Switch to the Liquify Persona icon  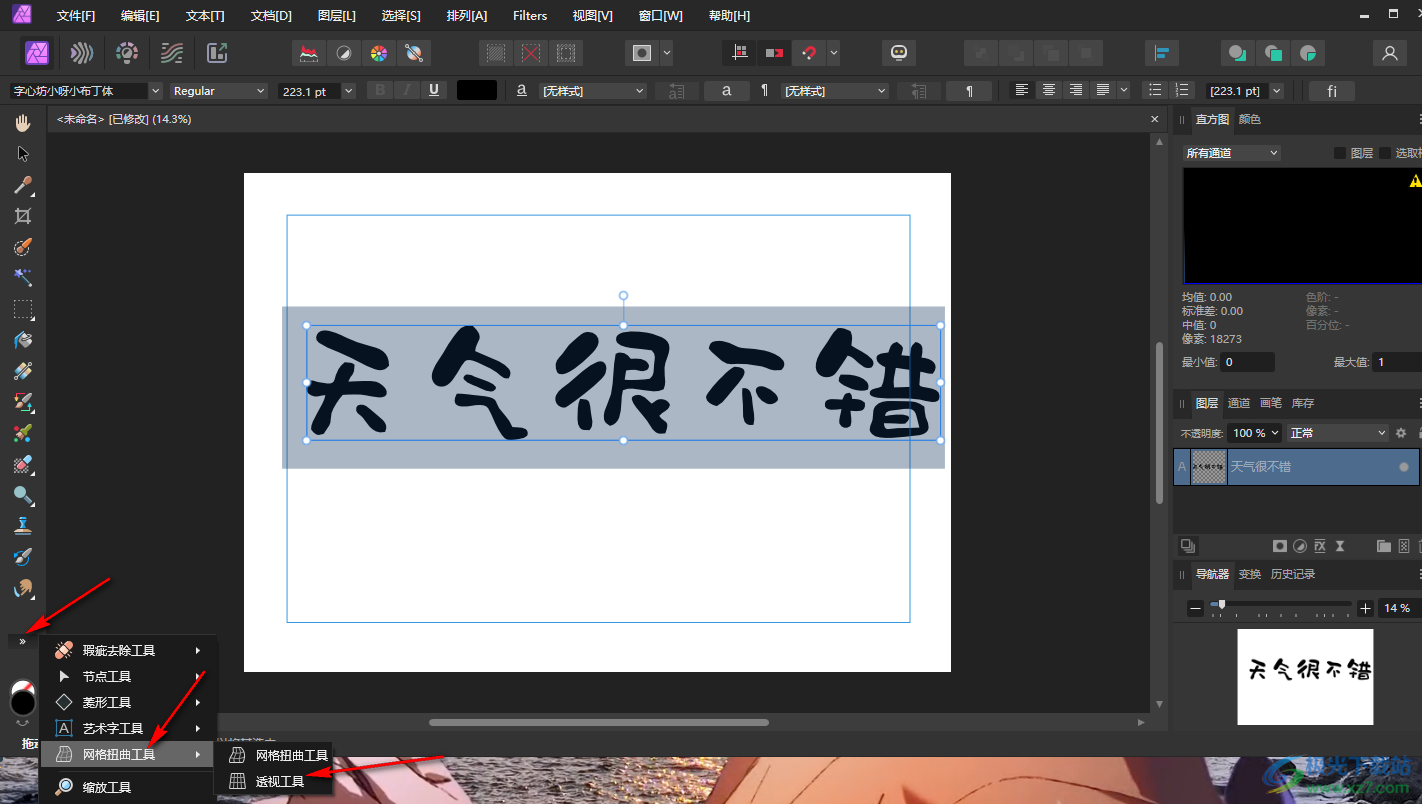click(82, 53)
